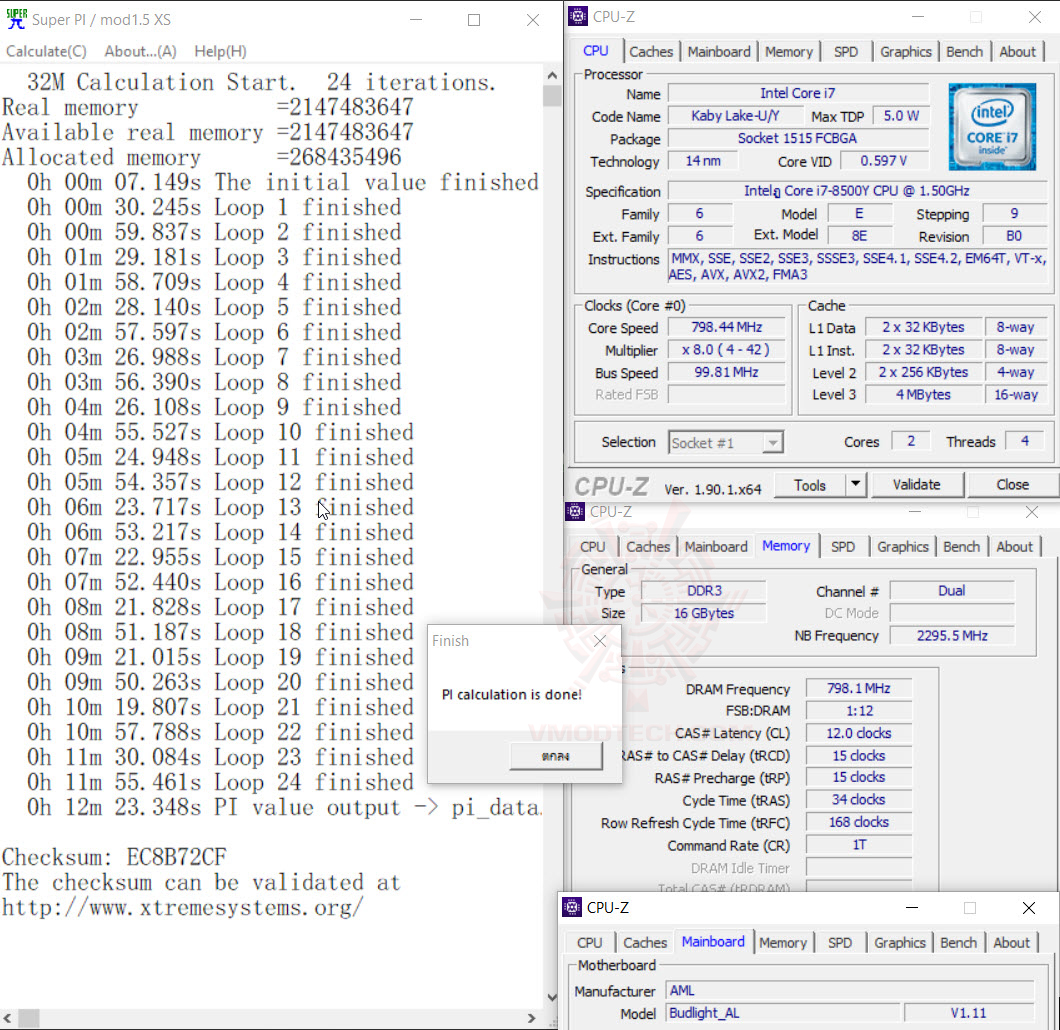1060x1030 pixels.
Task: Switch to SPD tab in top CPU-Z window
Action: (x=845, y=52)
